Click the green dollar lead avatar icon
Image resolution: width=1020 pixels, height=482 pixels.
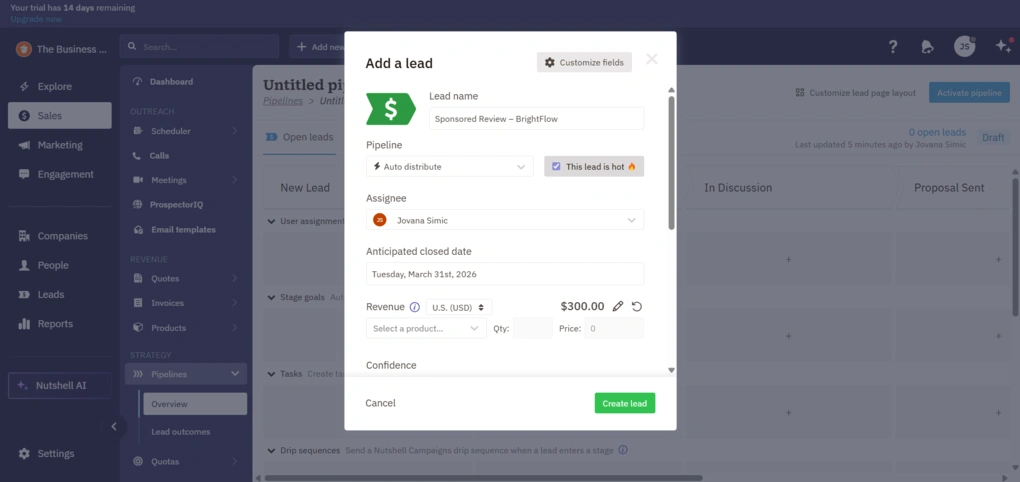point(391,109)
